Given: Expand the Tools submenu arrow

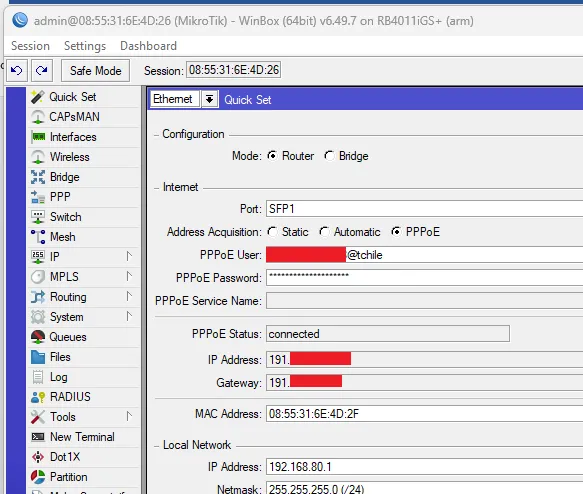Looking at the screenshot, I should click(129, 417).
